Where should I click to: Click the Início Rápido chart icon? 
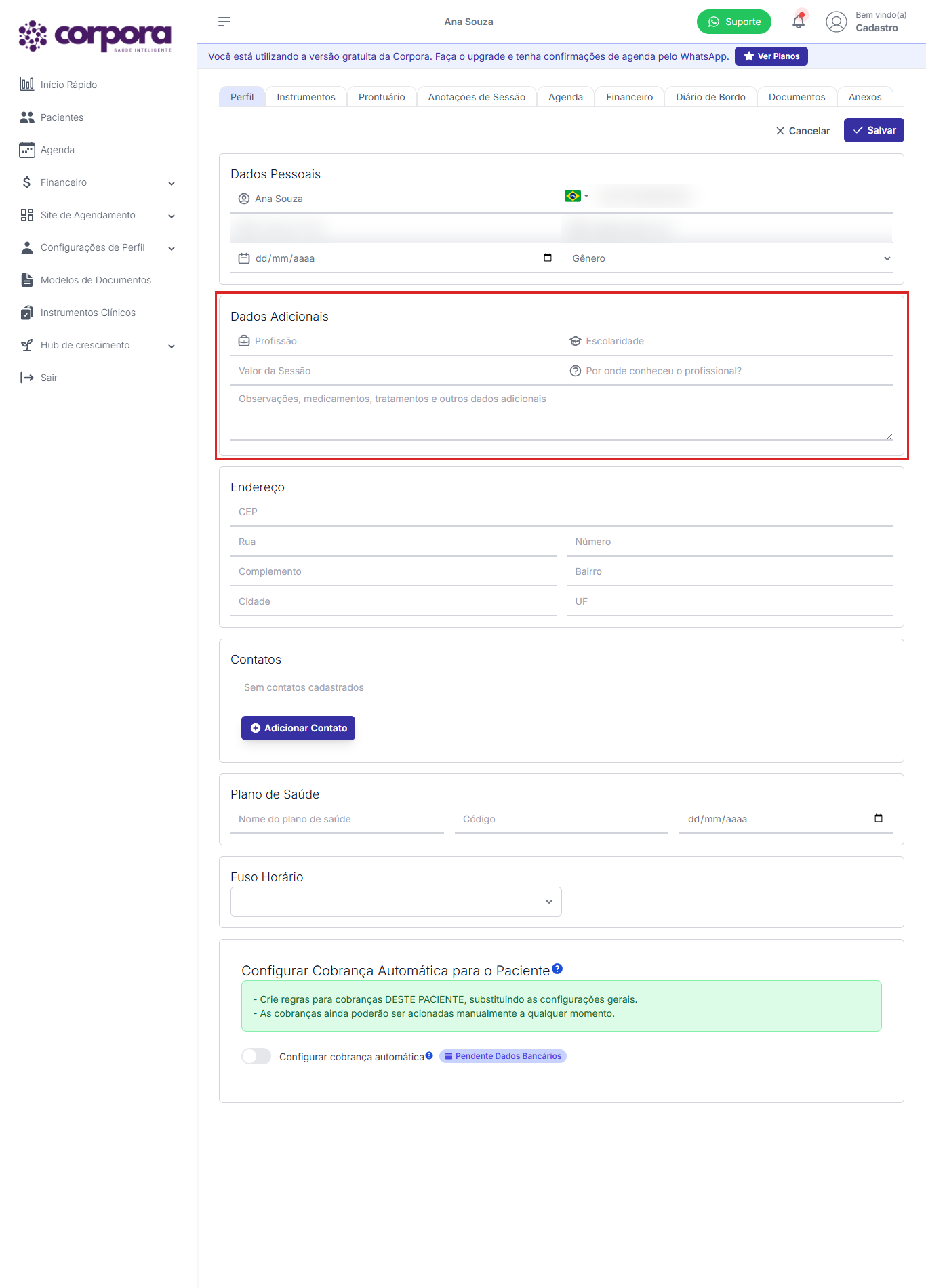click(27, 84)
